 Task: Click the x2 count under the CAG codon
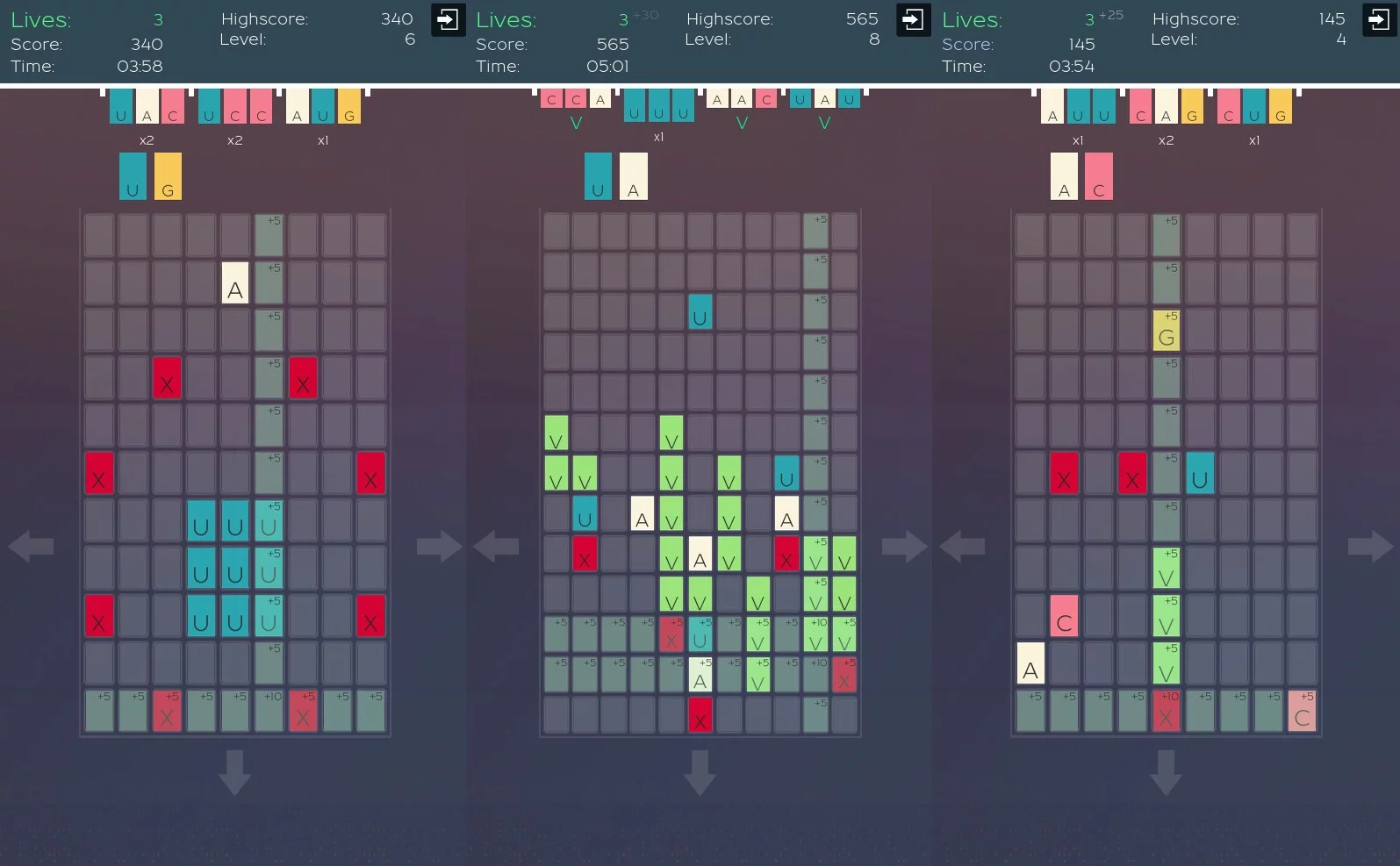1166,140
